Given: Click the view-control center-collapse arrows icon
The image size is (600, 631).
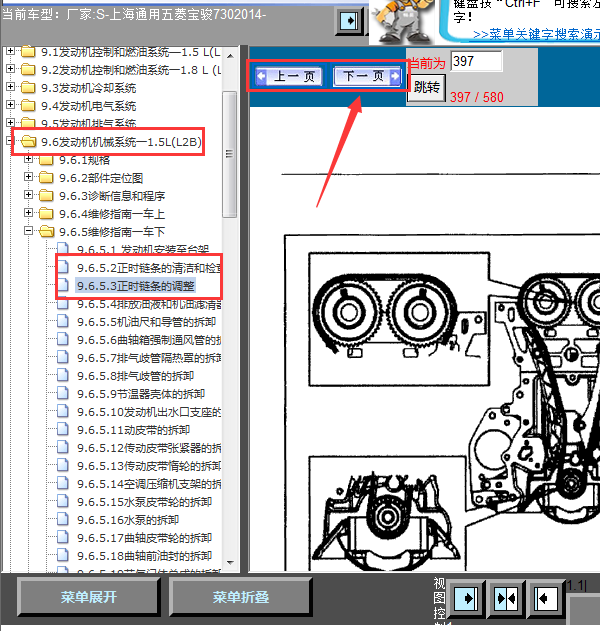Looking at the screenshot, I should point(506,599).
